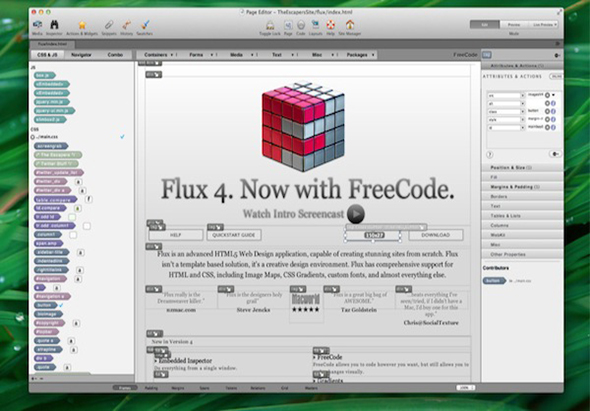
Task: Click the inspector panel toggle icon at top right
Action: click(x=557, y=55)
